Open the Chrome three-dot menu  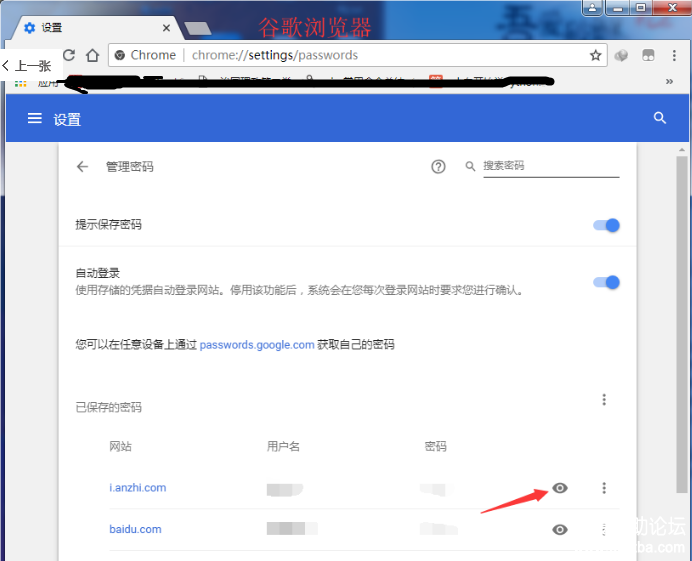[x=674, y=55]
